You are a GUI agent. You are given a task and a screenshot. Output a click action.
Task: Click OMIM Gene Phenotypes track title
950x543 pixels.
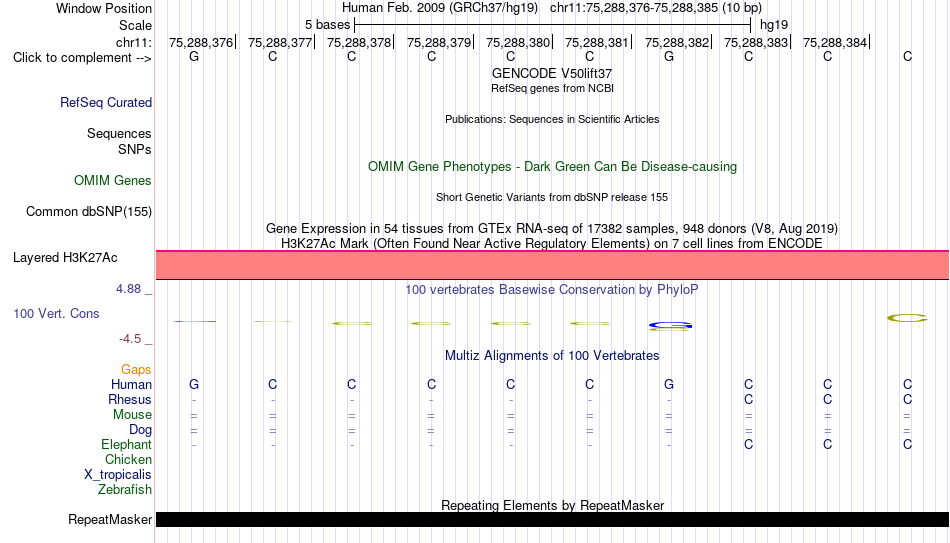click(552, 167)
